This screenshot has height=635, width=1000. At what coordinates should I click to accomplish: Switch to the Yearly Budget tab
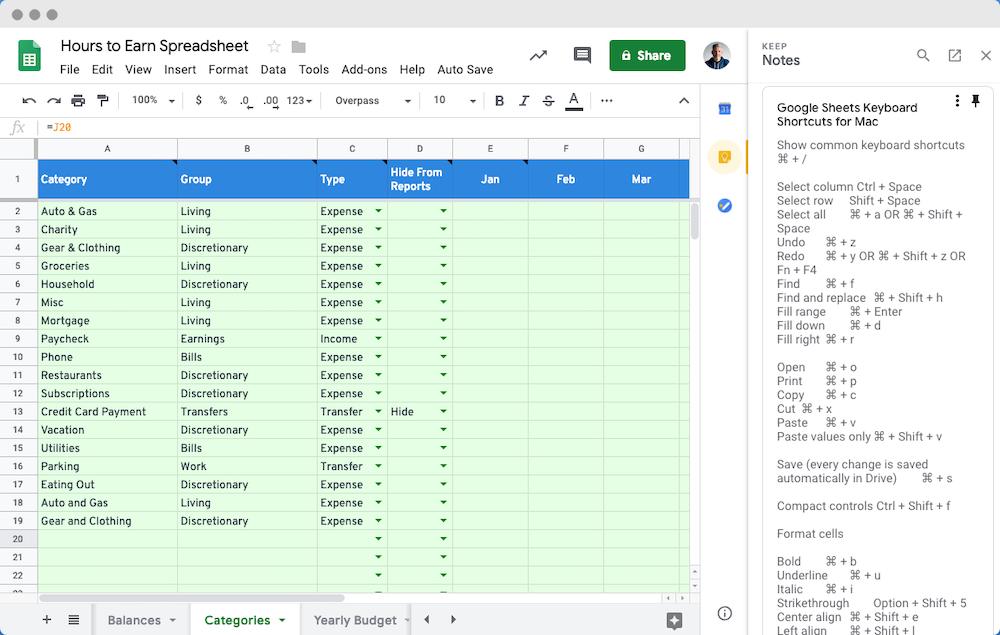pos(355,620)
